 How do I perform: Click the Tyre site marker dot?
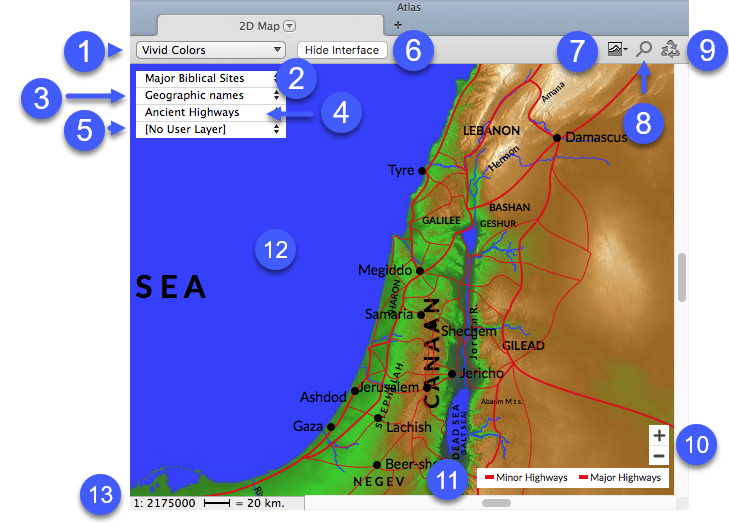(422, 171)
